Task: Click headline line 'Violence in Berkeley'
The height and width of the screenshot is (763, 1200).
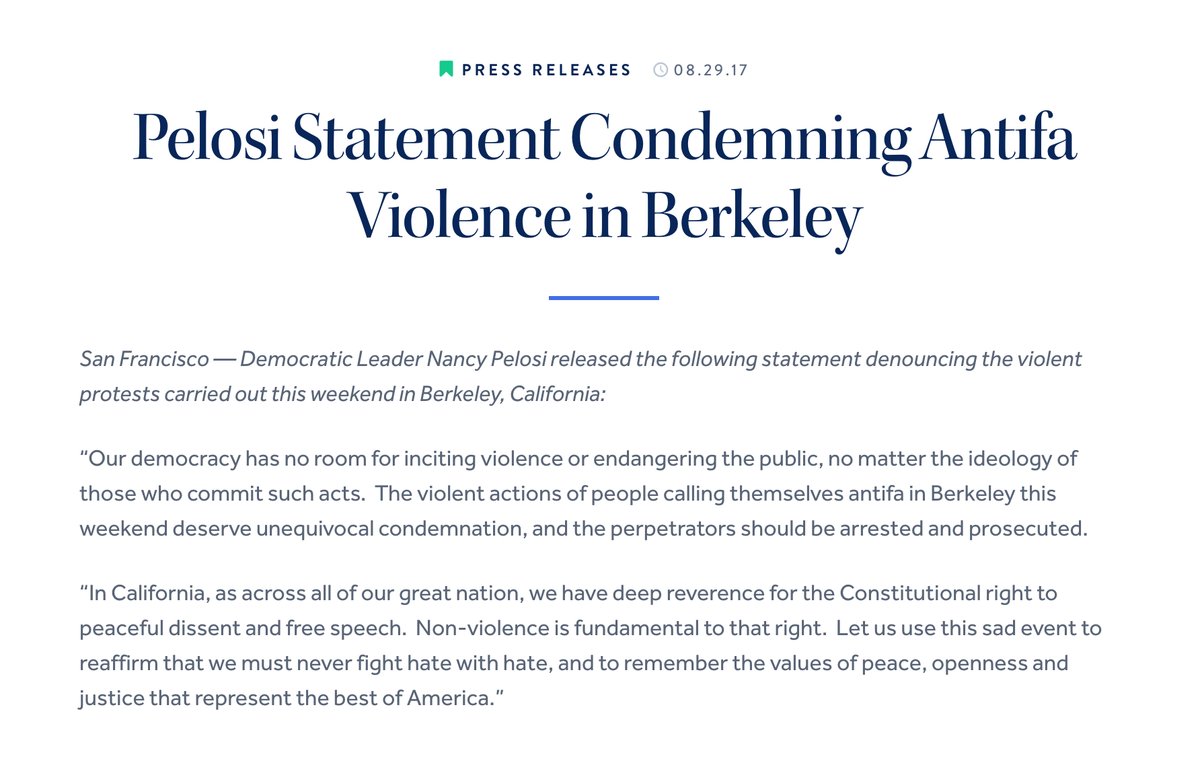Action: (x=604, y=218)
